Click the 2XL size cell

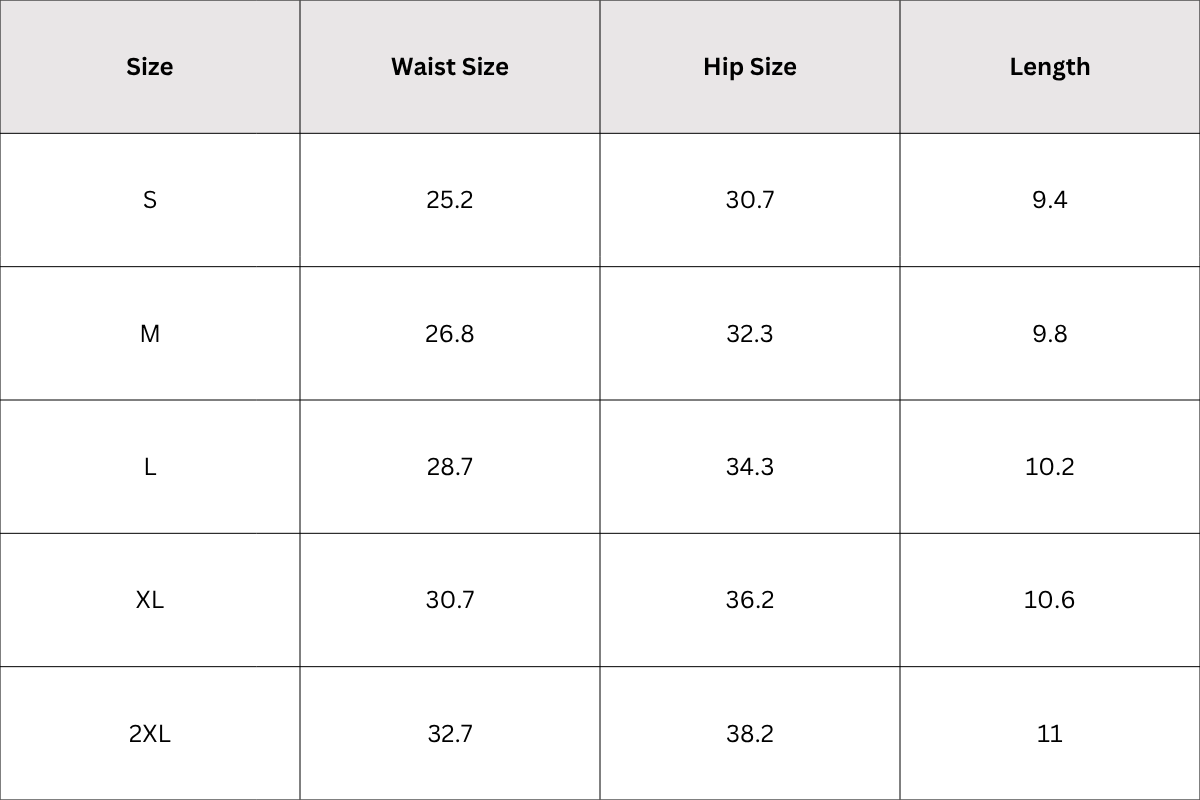[x=150, y=734]
